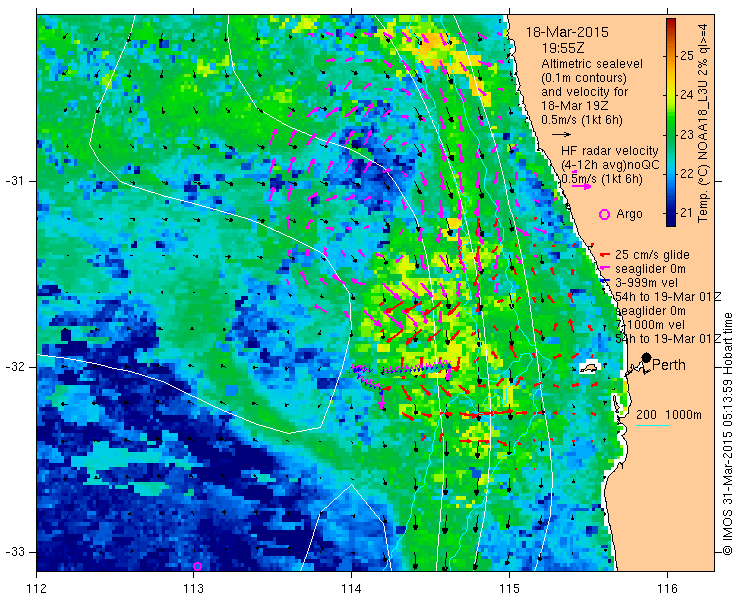
Task: Click the black altimetric velocity arrow in legend
Action: (561, 135)
